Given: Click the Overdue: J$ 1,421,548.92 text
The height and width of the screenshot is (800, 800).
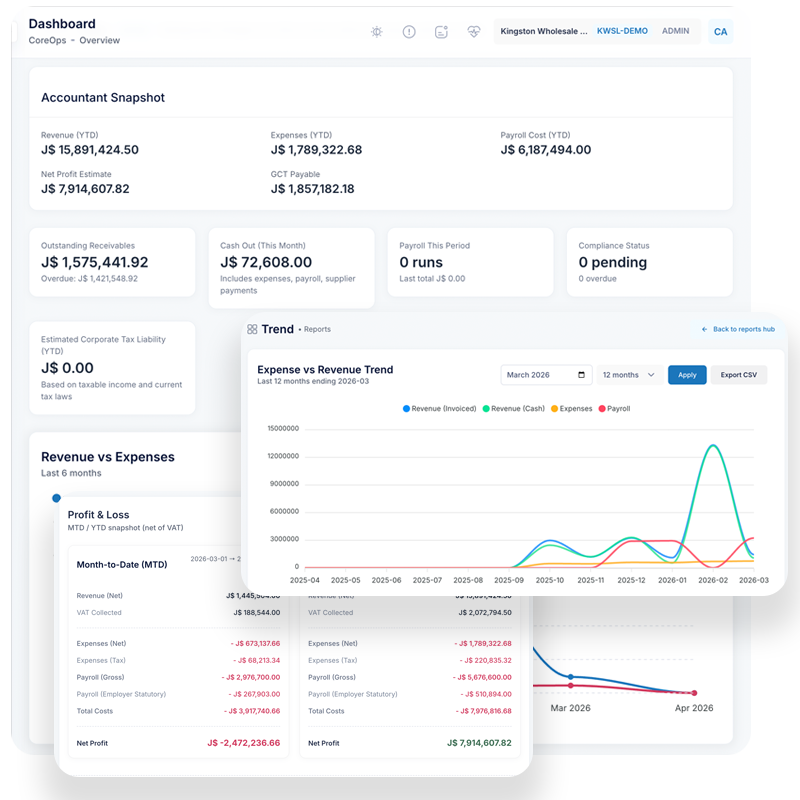Looking at the screenshot, I should [x=89, y=279].
